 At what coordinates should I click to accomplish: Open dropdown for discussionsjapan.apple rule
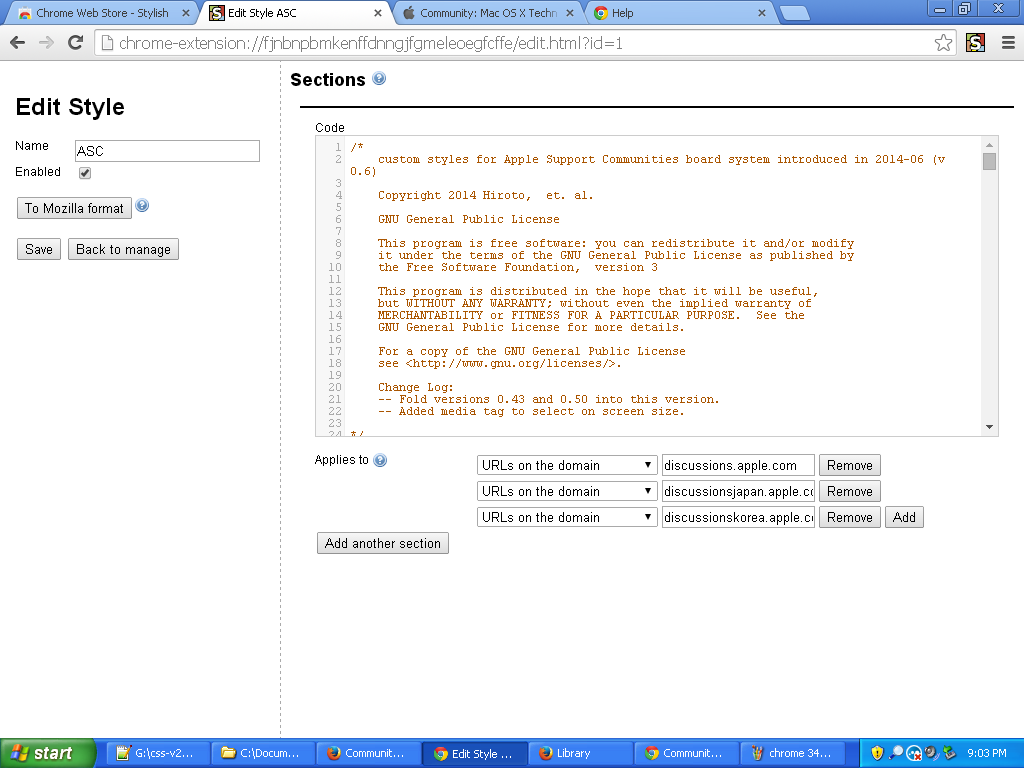click(567, 491)
